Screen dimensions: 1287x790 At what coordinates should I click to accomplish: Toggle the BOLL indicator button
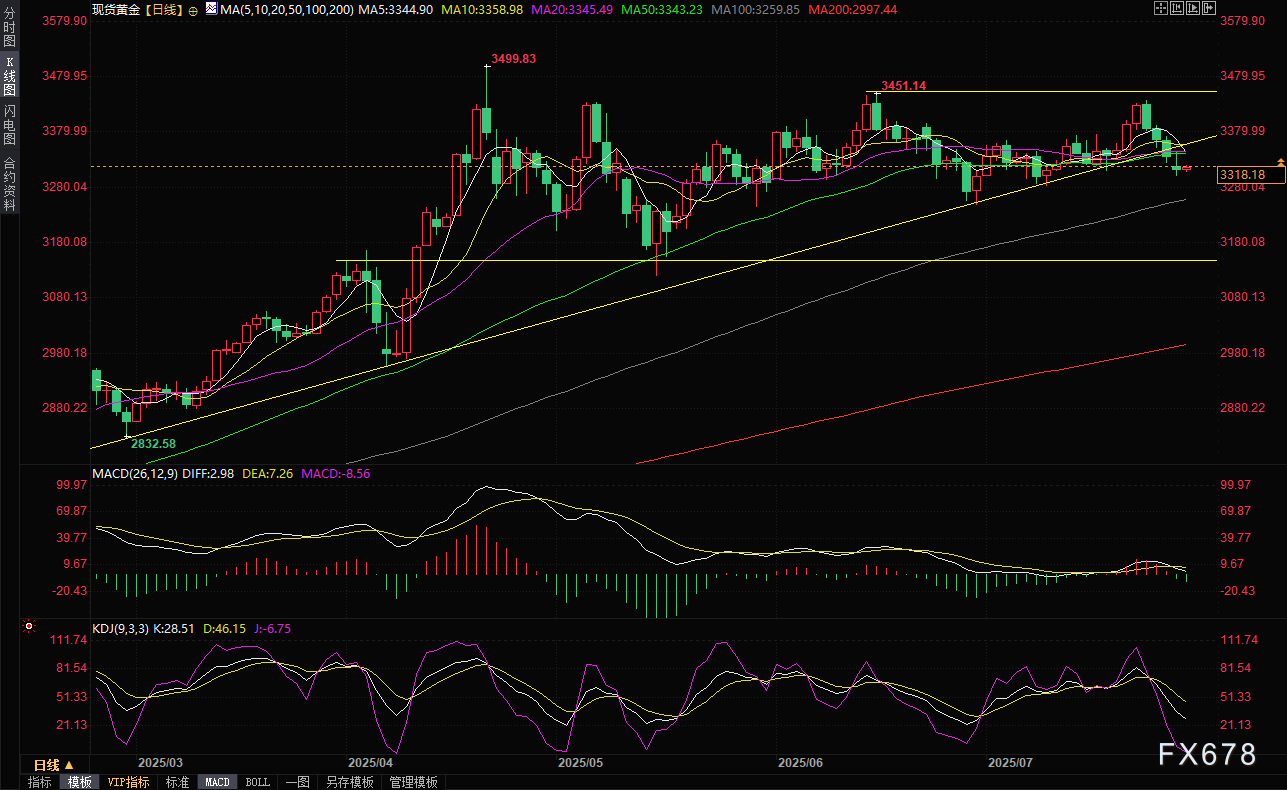coord(257,782)
